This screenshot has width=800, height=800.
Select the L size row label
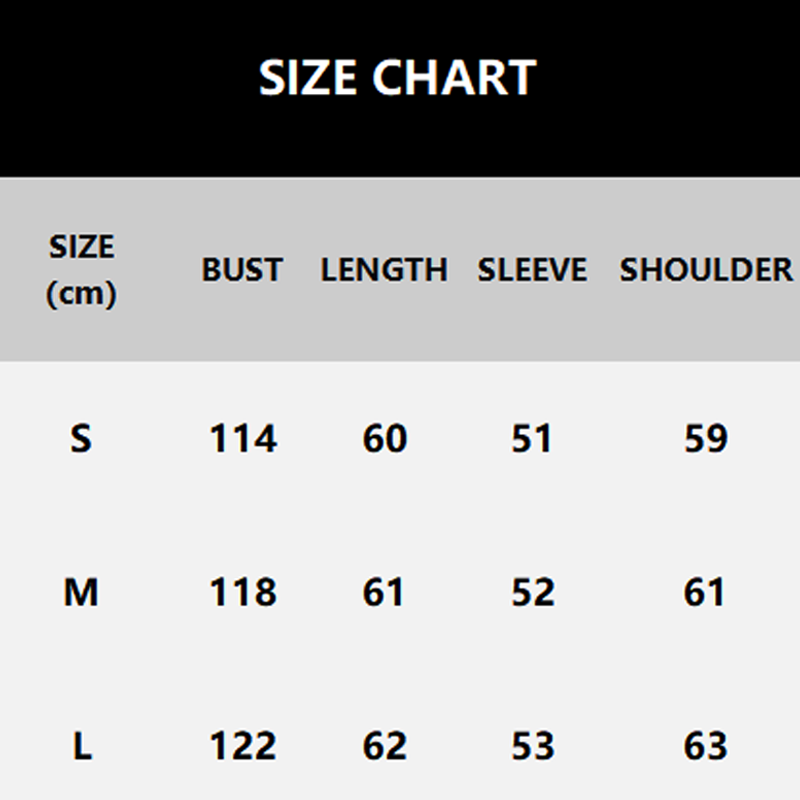coord(81,746)
